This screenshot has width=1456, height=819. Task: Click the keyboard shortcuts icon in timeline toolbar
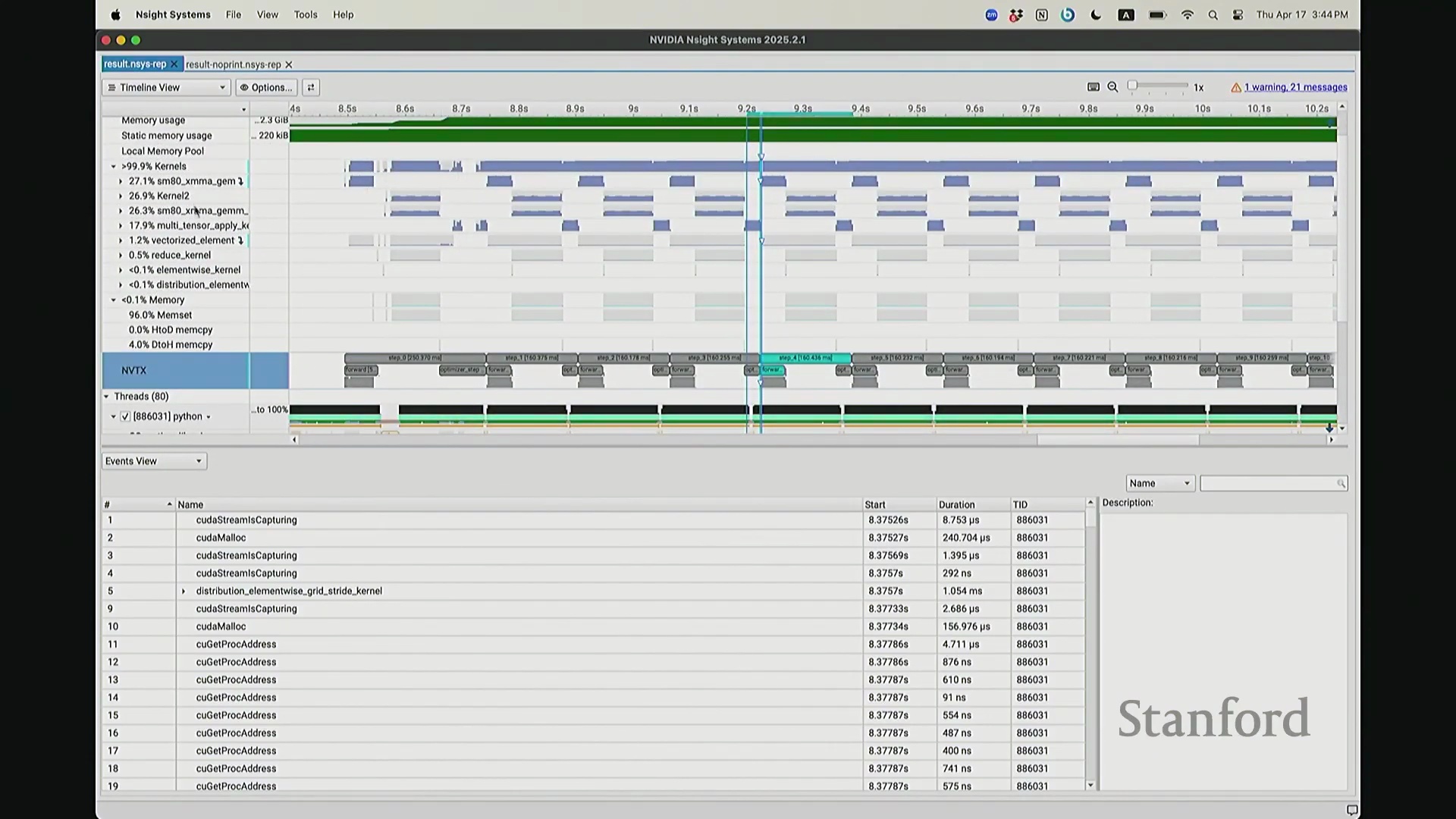1094,87
